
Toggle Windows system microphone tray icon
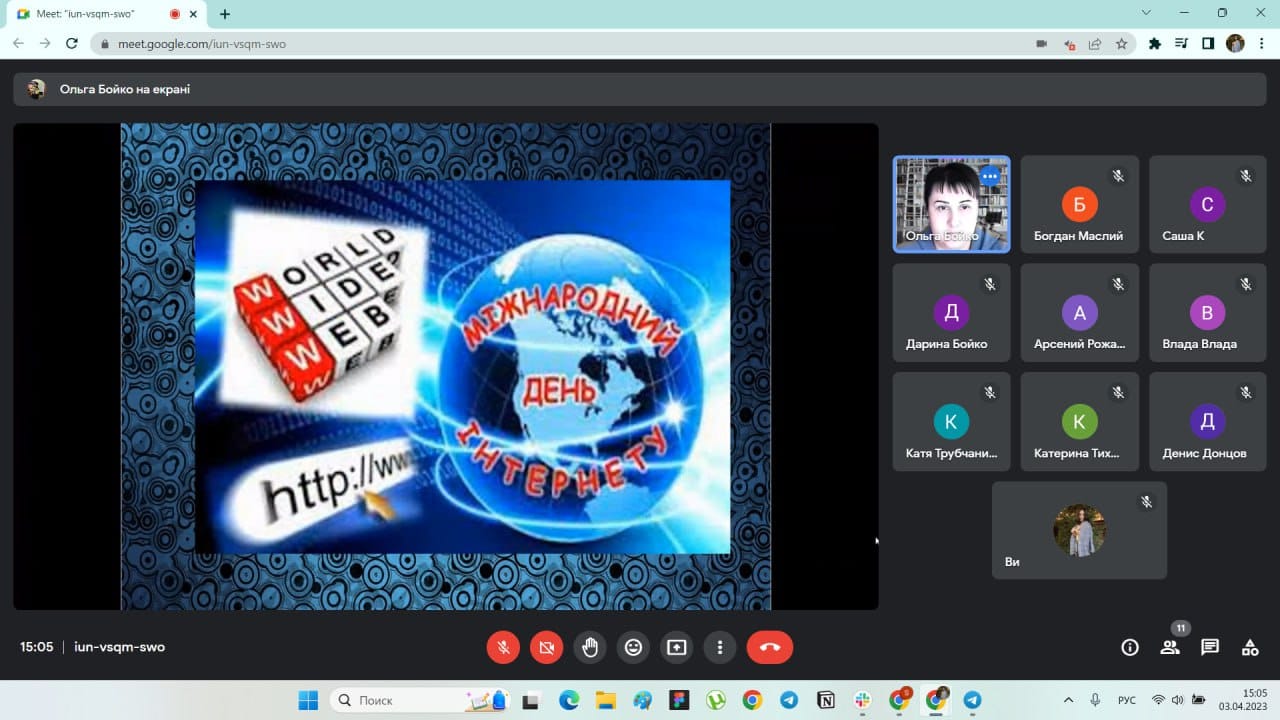1096,700
